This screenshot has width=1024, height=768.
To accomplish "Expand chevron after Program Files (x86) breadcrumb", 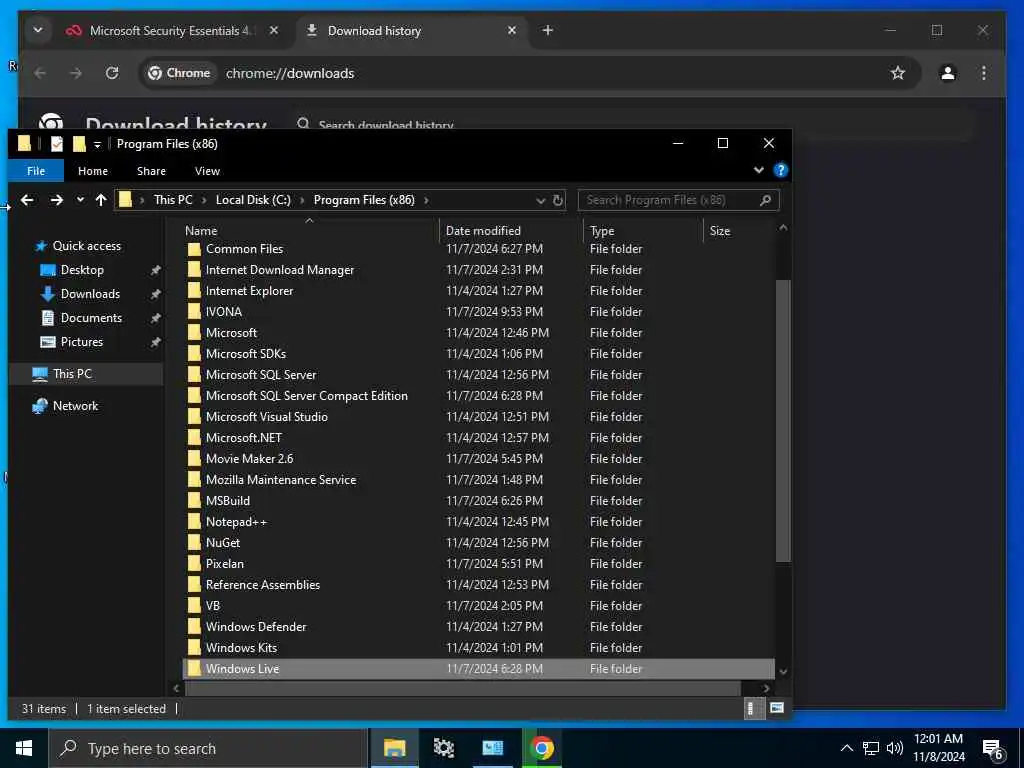I will pos(426,200).
